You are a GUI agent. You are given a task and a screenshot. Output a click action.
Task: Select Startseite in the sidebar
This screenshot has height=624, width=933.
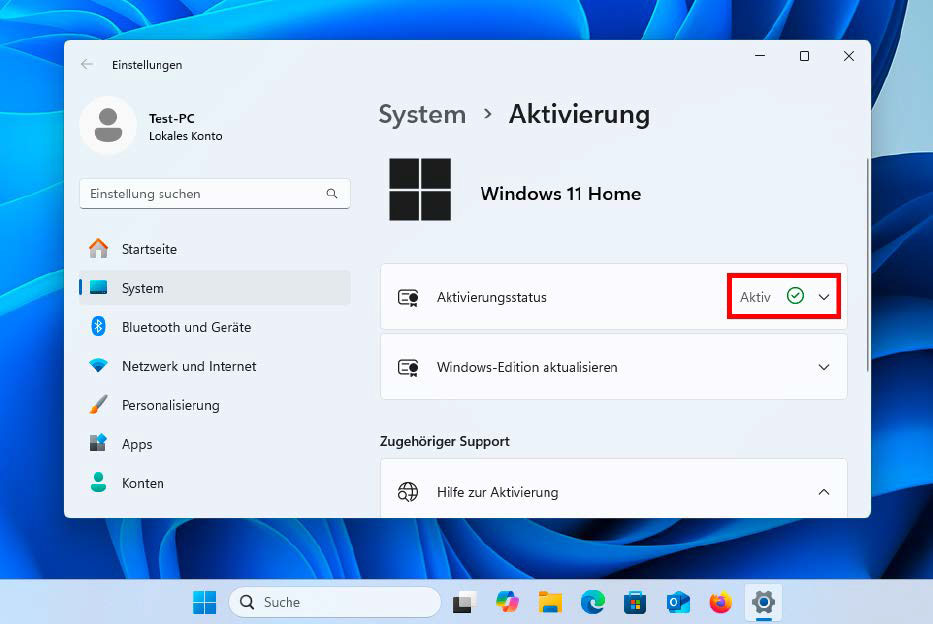coord(215,249)
